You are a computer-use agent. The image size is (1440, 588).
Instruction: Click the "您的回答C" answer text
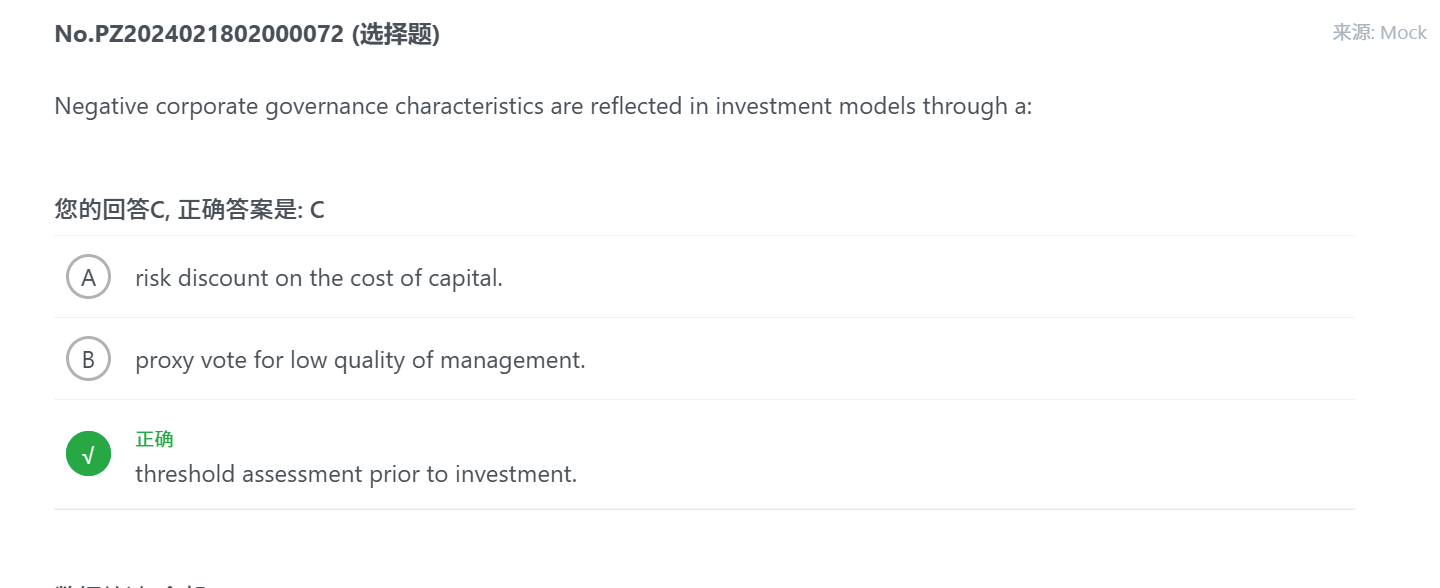tap(110, 210)
